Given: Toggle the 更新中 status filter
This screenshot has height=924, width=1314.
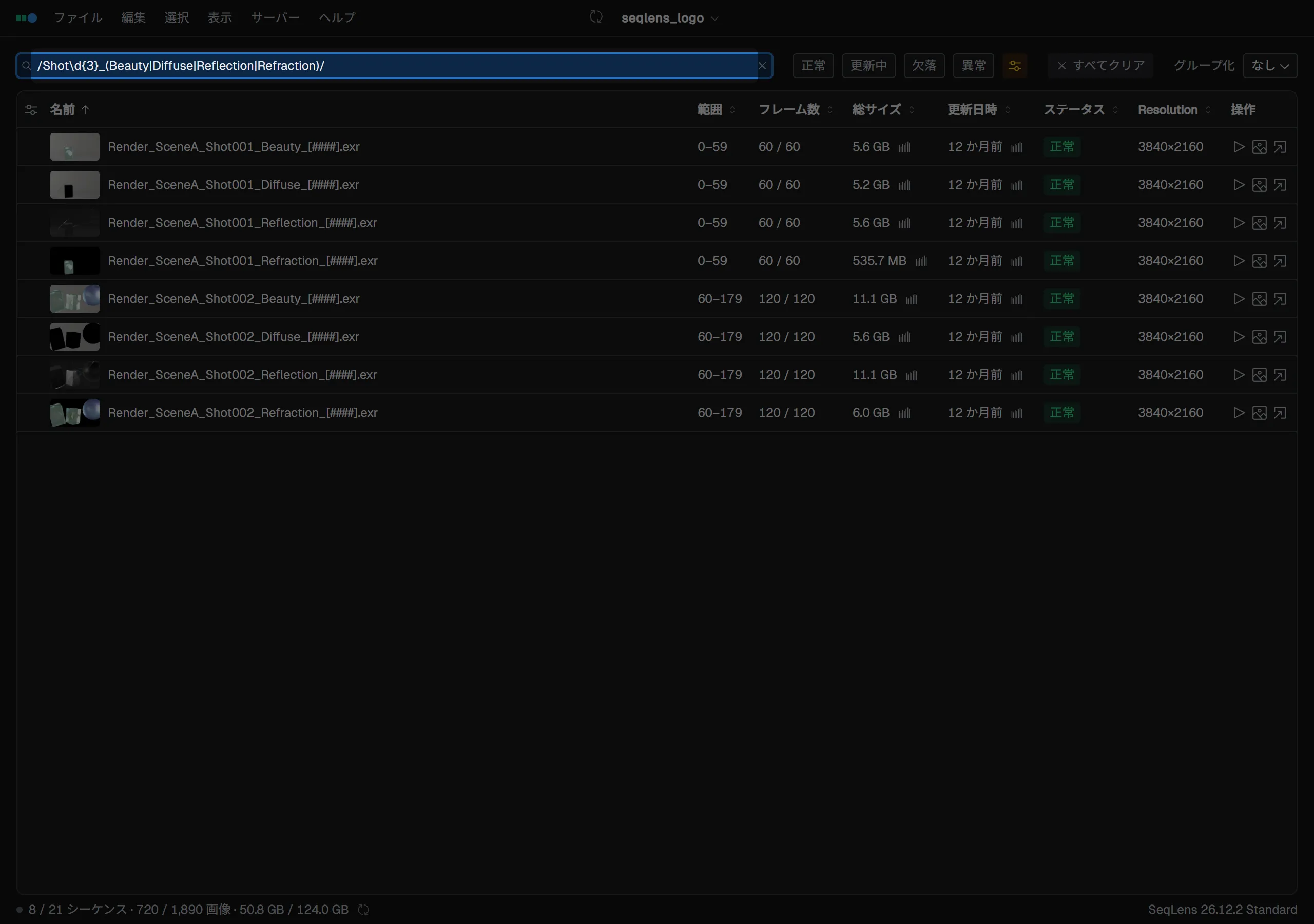Looking at the screenshot, I should [x=869, y=66].
